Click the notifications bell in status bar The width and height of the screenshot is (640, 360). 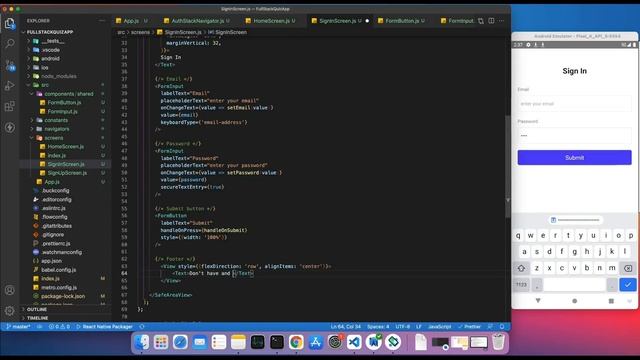(x=502, y=327)
